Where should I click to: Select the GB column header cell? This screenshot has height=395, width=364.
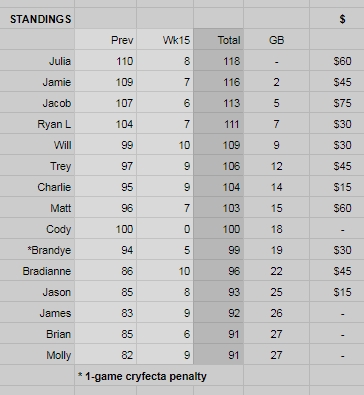pyautogui.click(x=277, y=40)
